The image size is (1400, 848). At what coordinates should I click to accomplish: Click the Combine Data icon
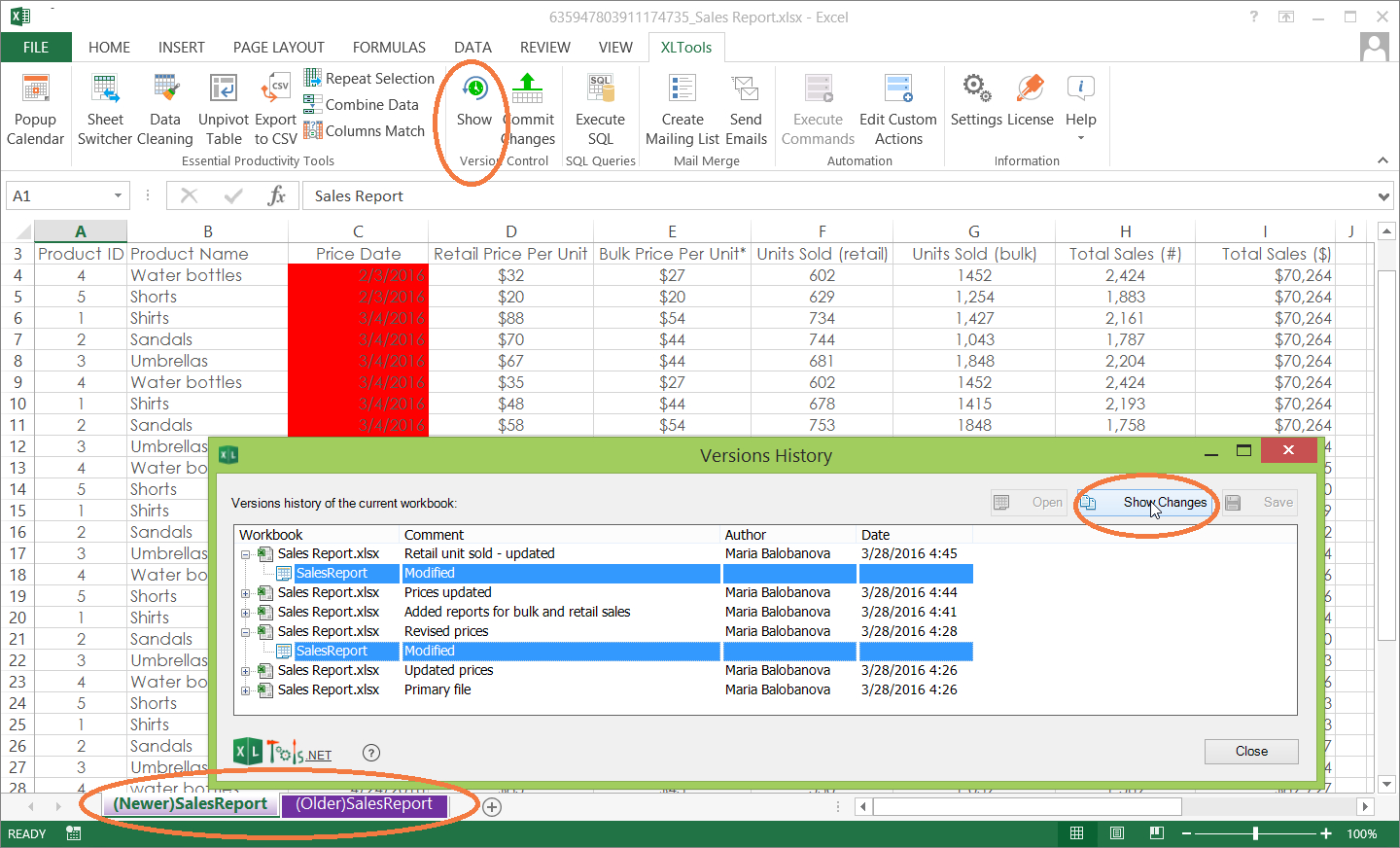[x=312, y=104]
